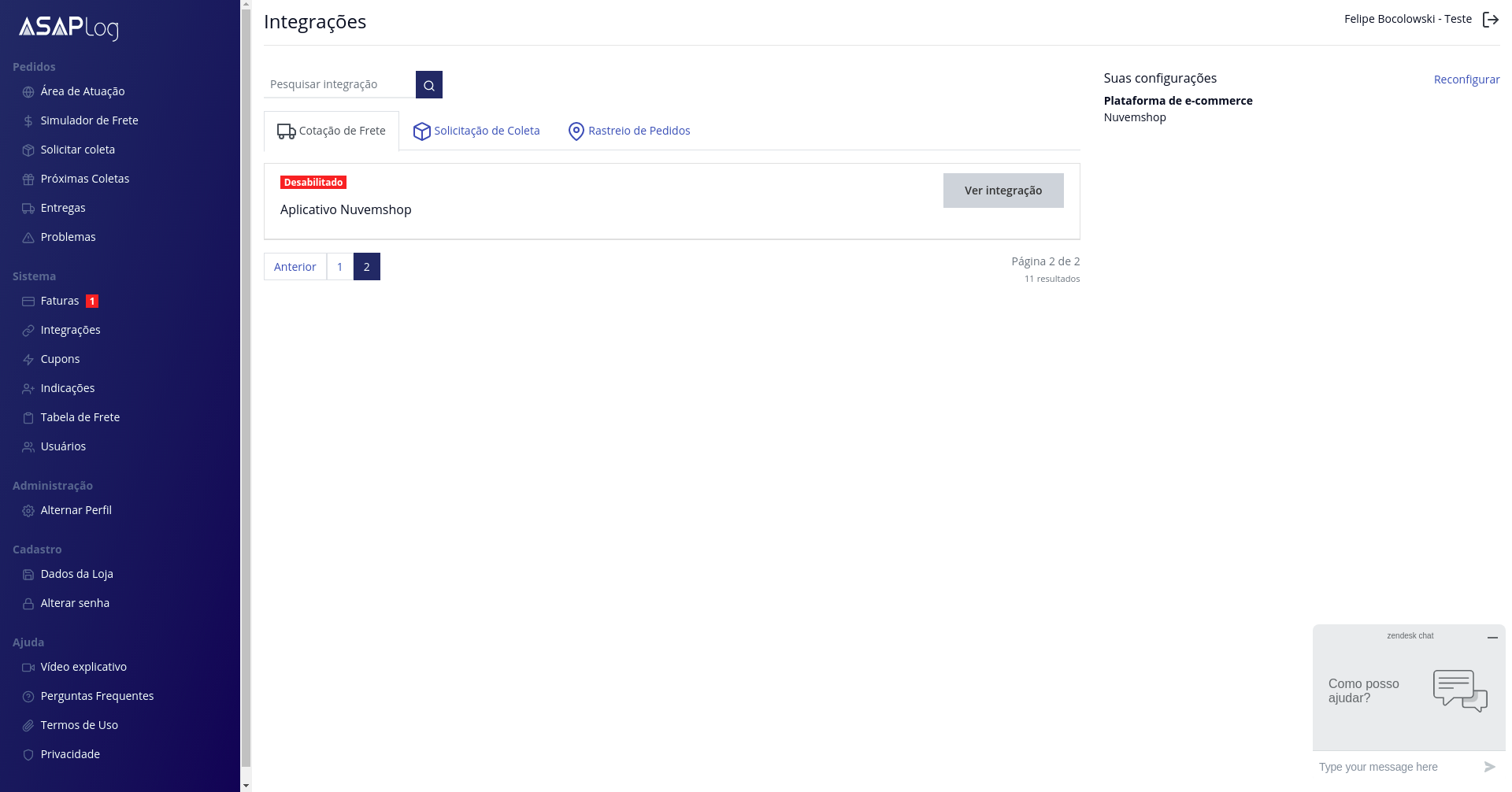Click the sidebar vertical scrollbar
This screenshot has height=792, width=1512.
pos(246,387)
